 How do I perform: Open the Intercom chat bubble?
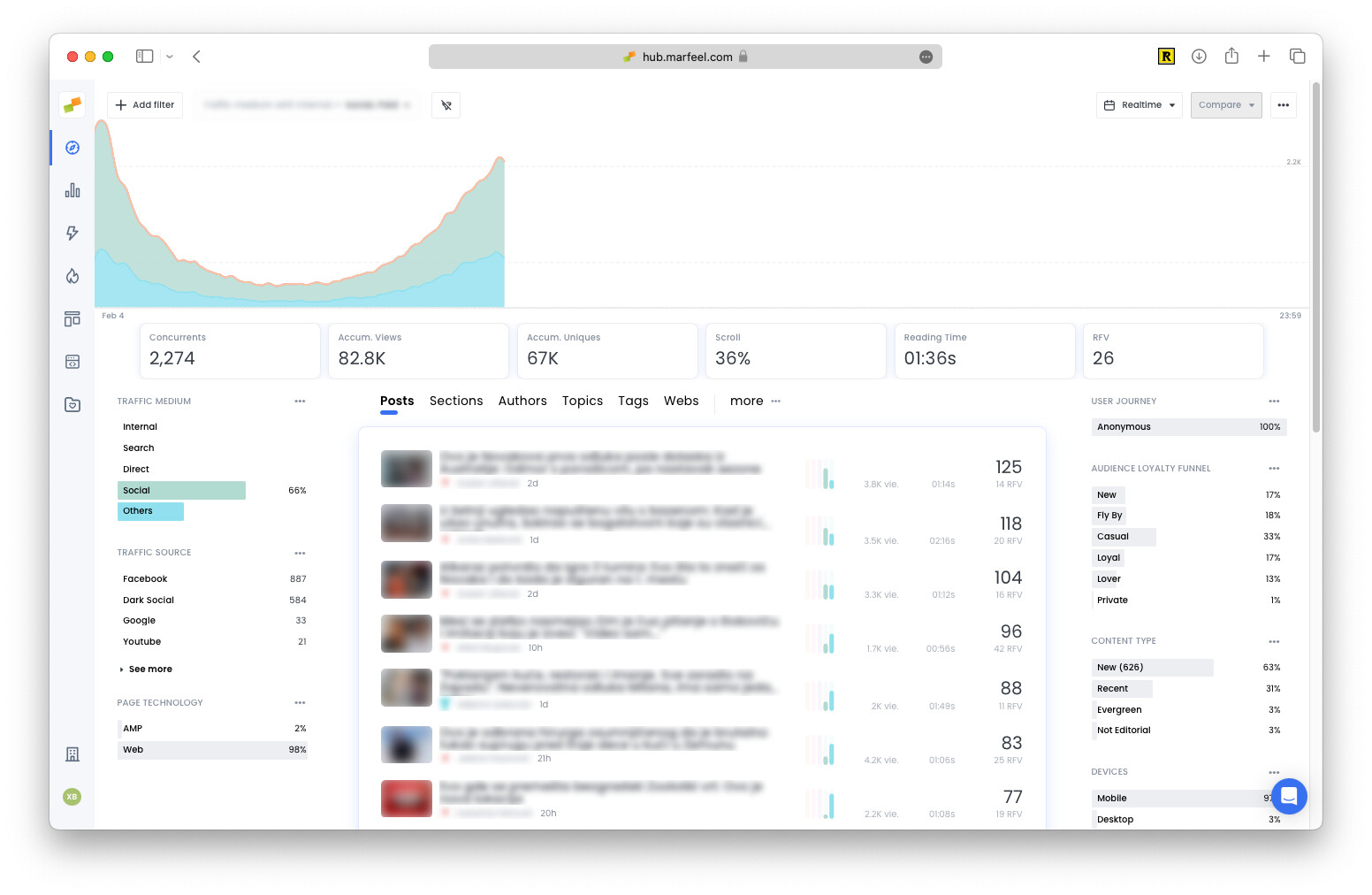point(1290,796)
